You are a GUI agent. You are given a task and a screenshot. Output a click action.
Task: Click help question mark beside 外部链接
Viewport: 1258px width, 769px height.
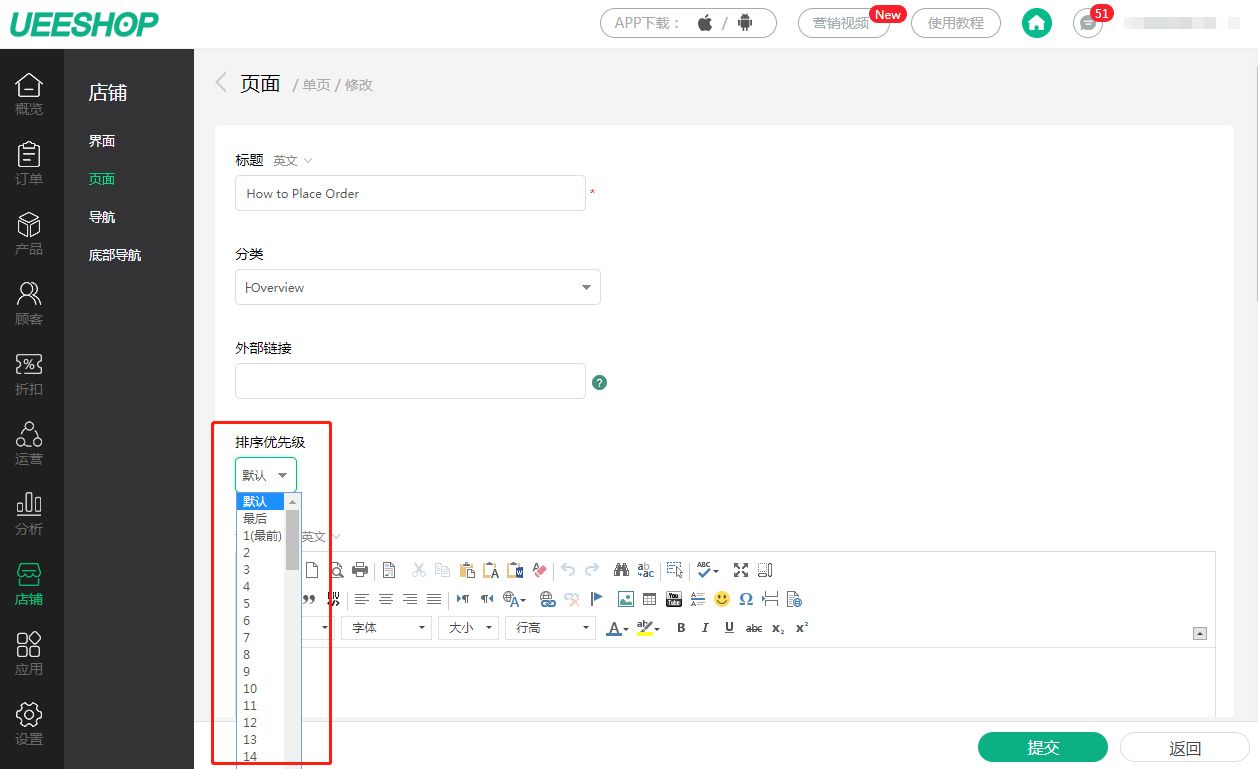coord(600,382)
